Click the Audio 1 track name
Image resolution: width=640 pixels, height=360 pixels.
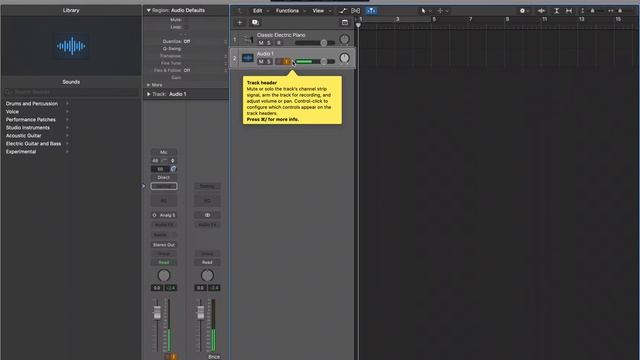265,54
